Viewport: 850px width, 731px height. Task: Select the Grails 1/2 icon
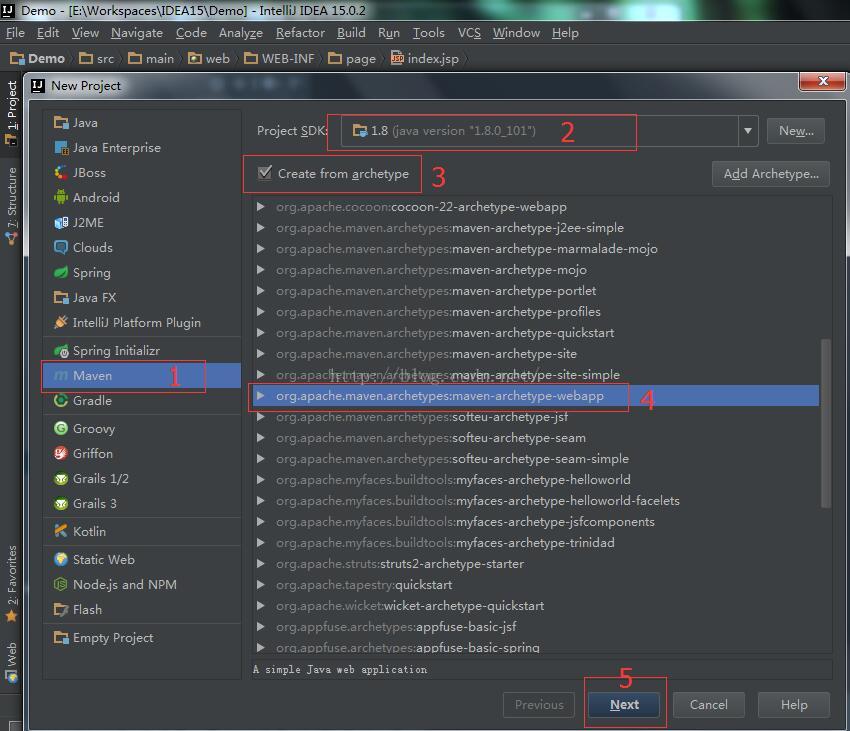coord(61,478)
